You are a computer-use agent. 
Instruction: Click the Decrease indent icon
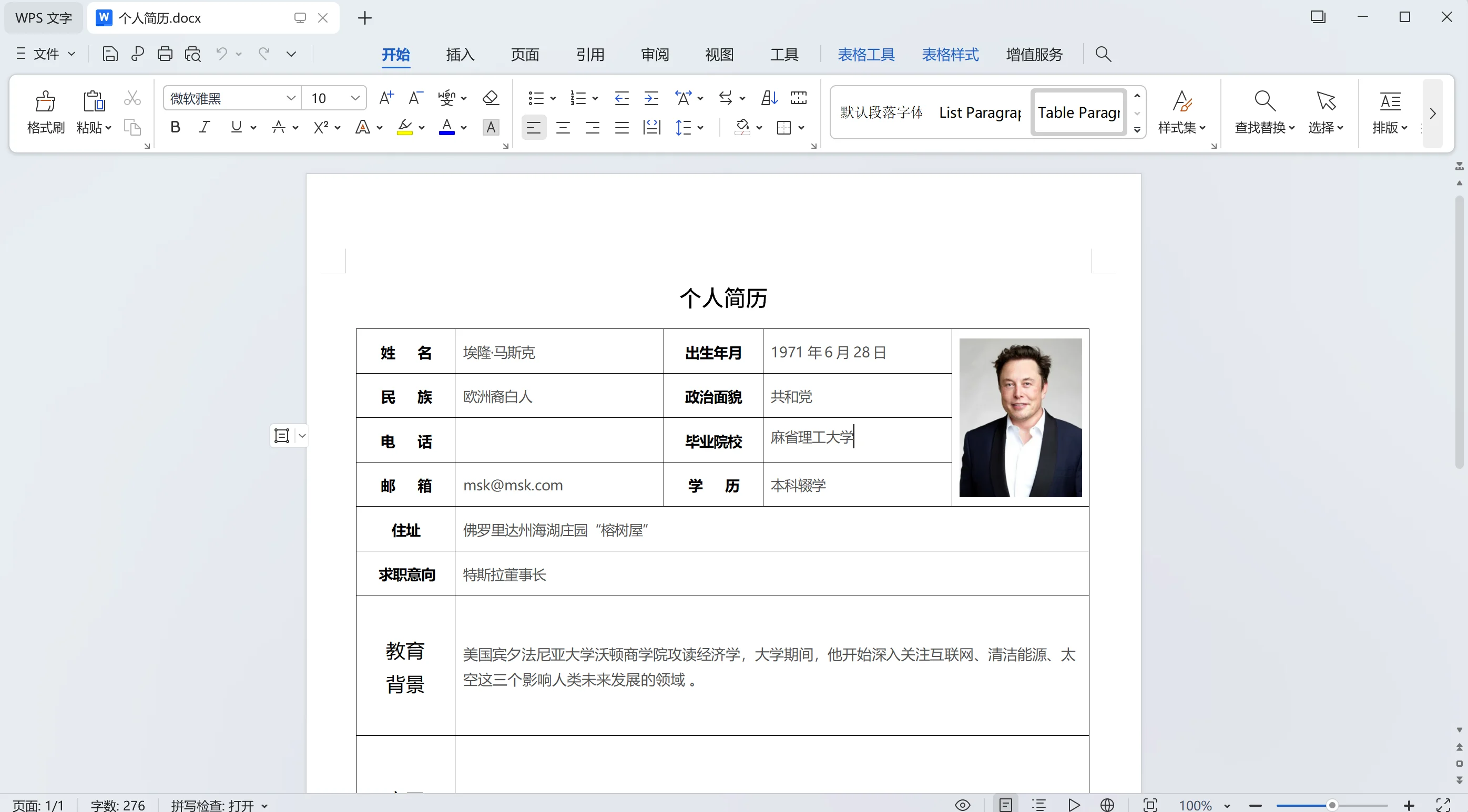pos(621,98)
